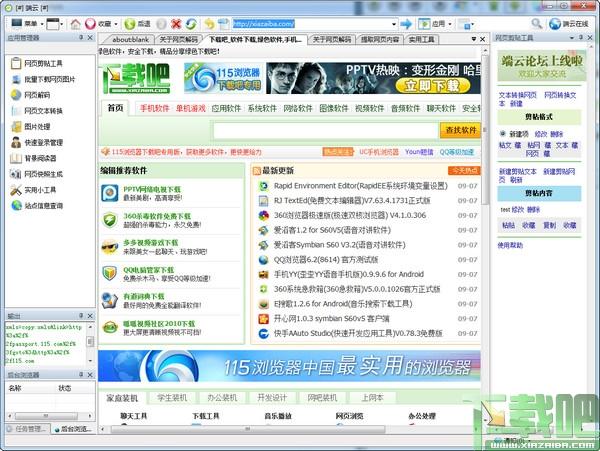Click the 文本转换网页 link

(518, 95)
